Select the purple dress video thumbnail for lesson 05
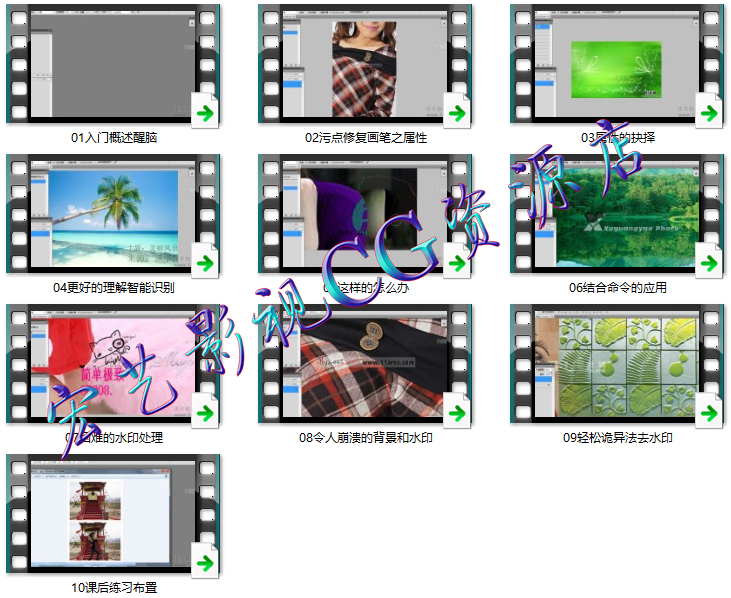Image resolution: width=731 pixels, height=598 pixels. 365,214
